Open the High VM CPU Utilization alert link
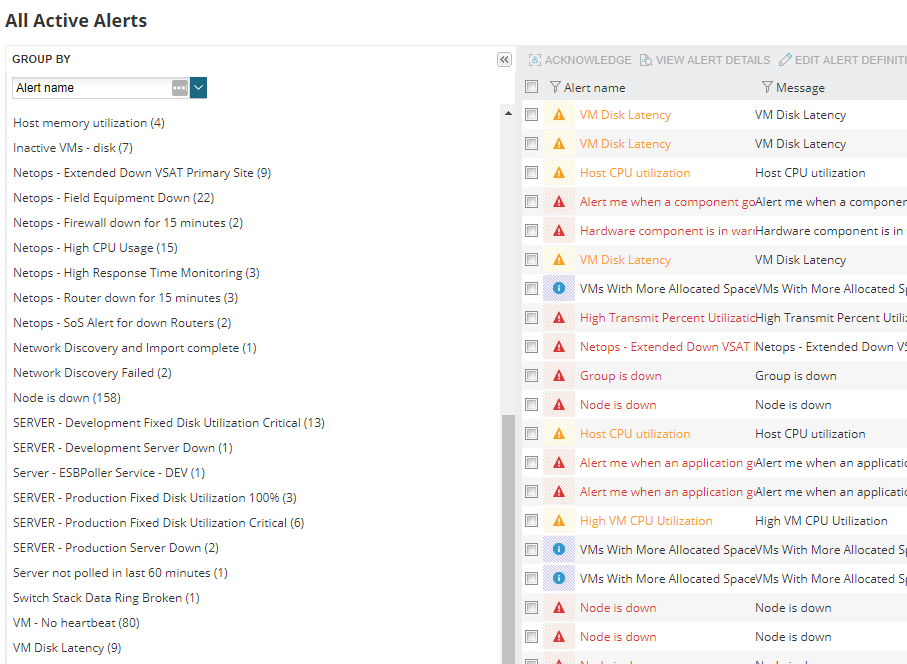907x664 pixels. tap(646, 521)
